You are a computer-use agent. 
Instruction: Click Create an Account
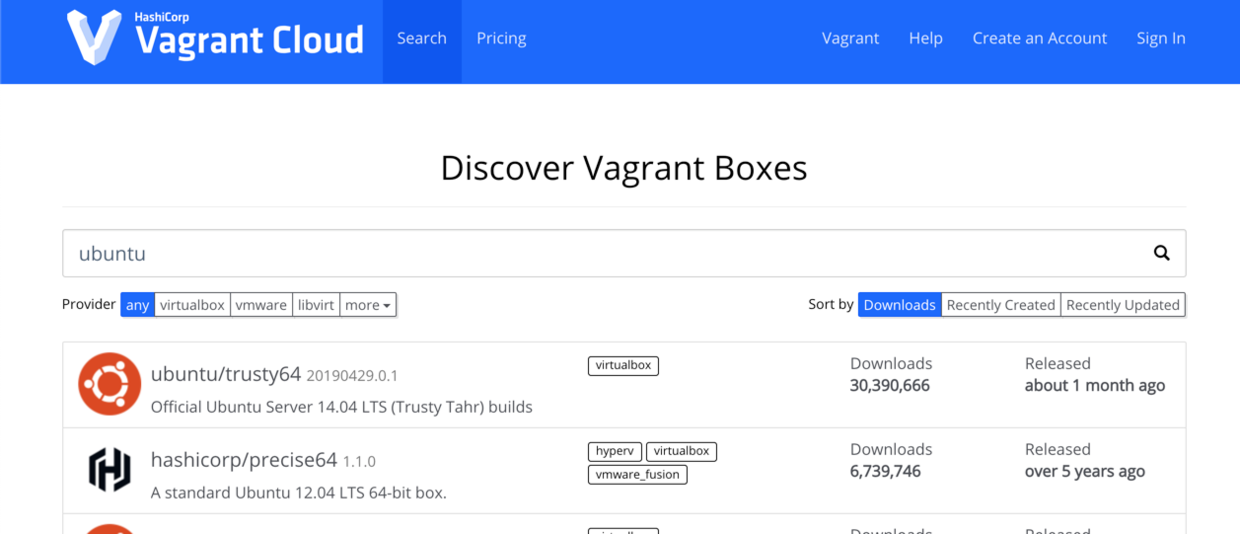[1039, 38]
